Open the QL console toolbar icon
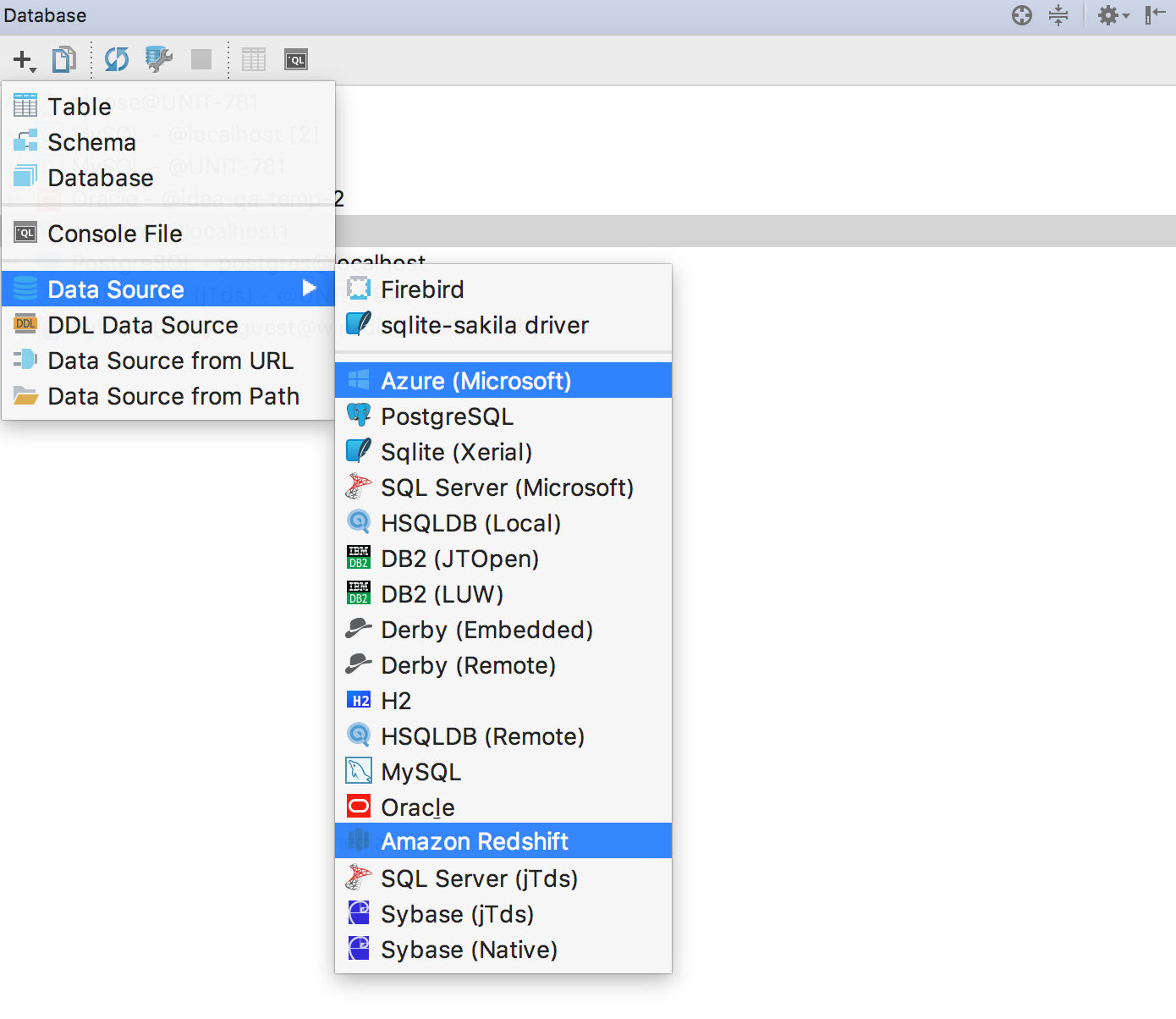 tap(296, 60)
